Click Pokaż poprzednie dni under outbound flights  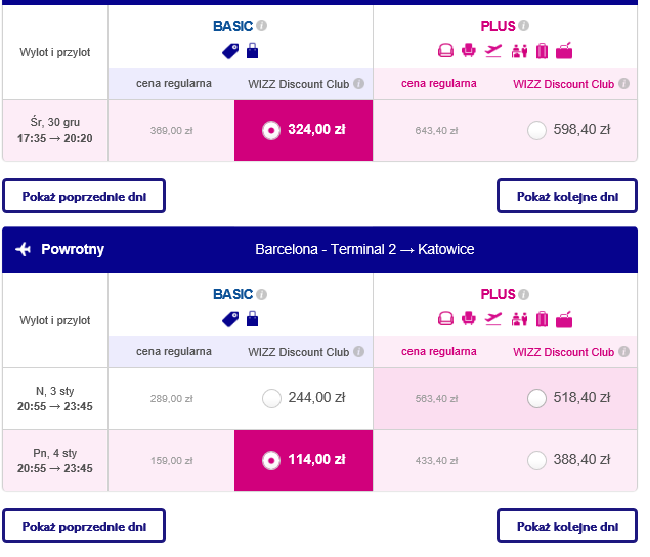click(x=84, y=196)
